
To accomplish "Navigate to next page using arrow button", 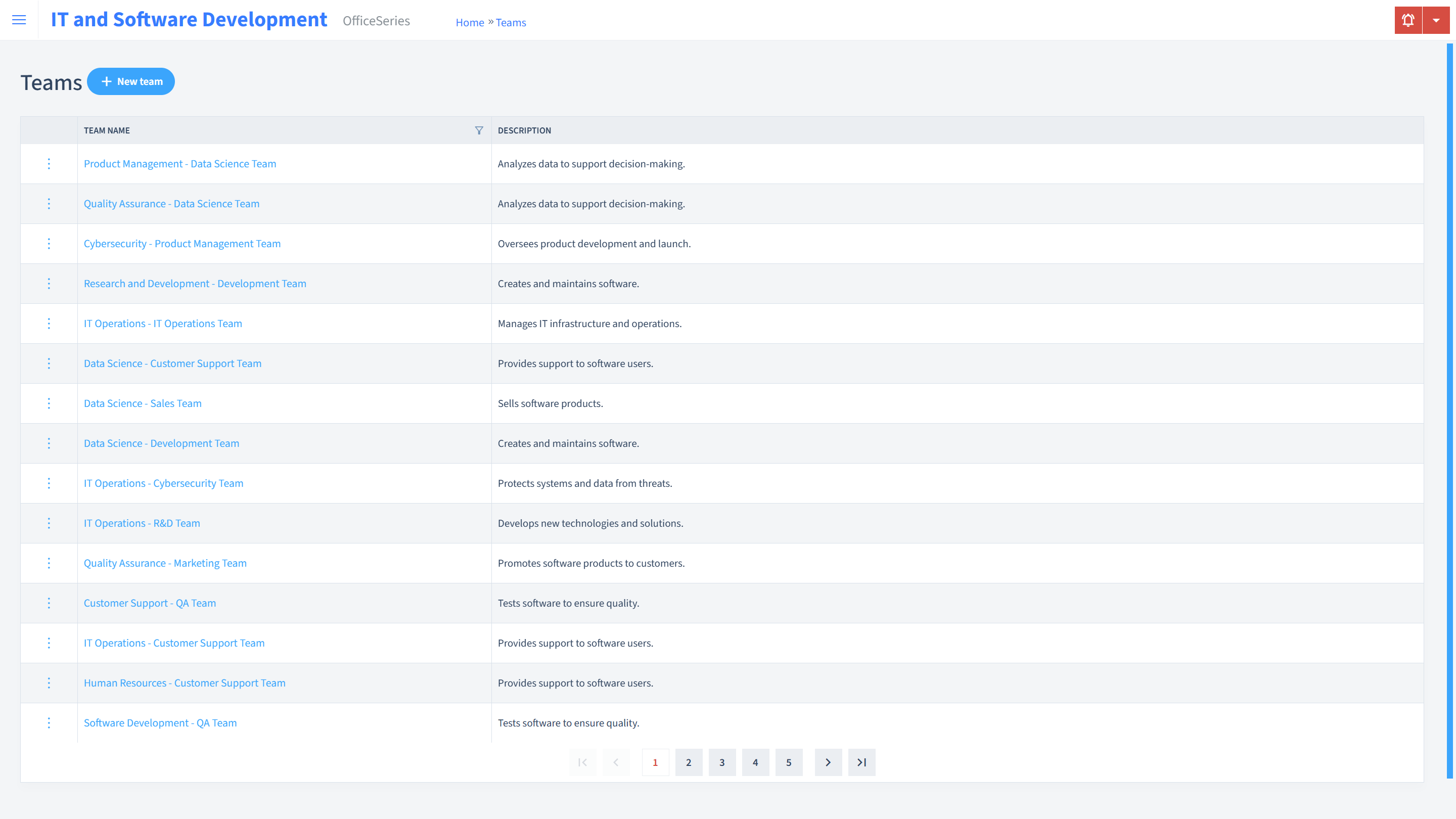I will coord(828,762).
